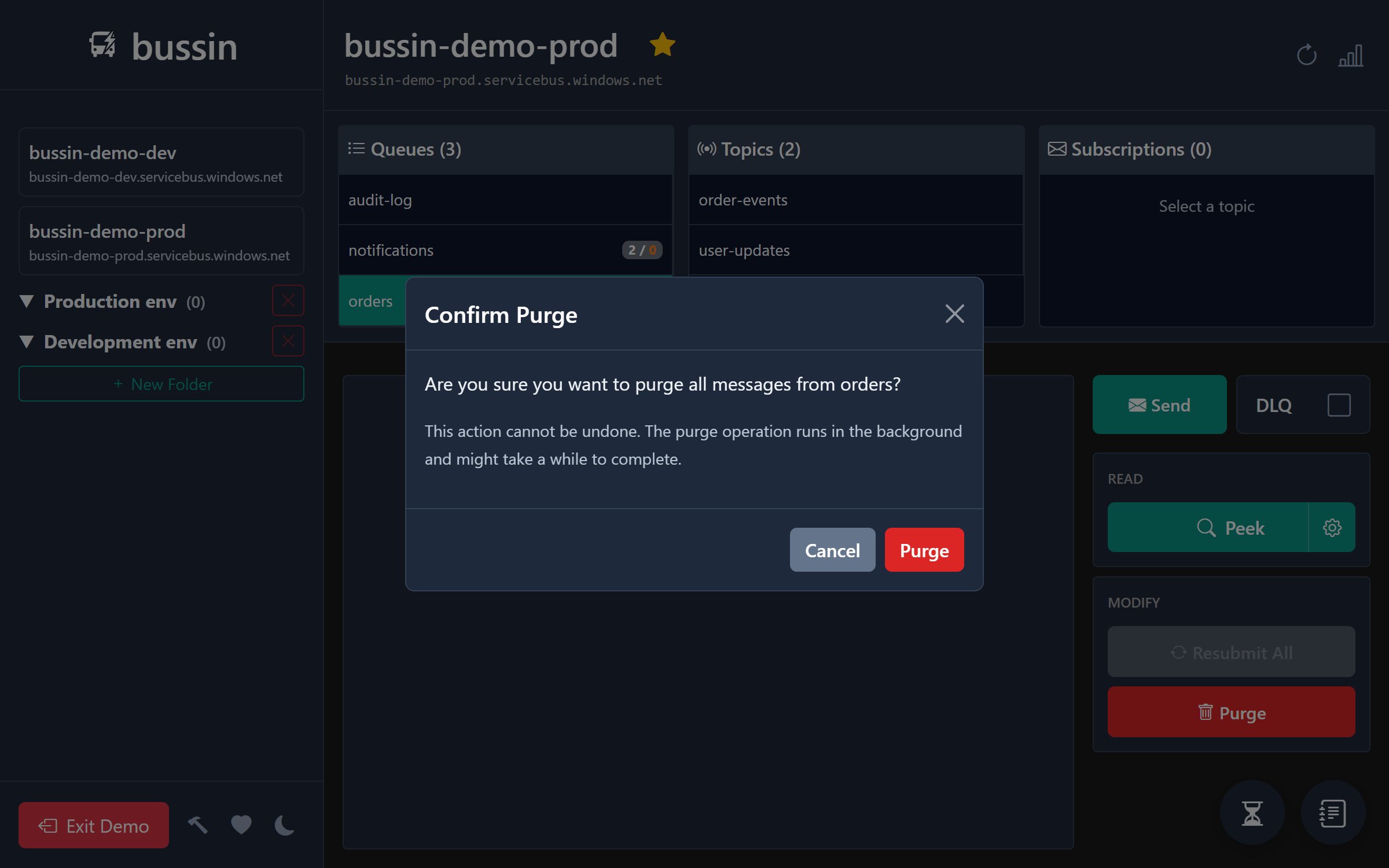Image resolution: width=1389 pixels, height=868 pixels.
Task: Click the Purge button in Modify panel
Action: [1231, 712]
